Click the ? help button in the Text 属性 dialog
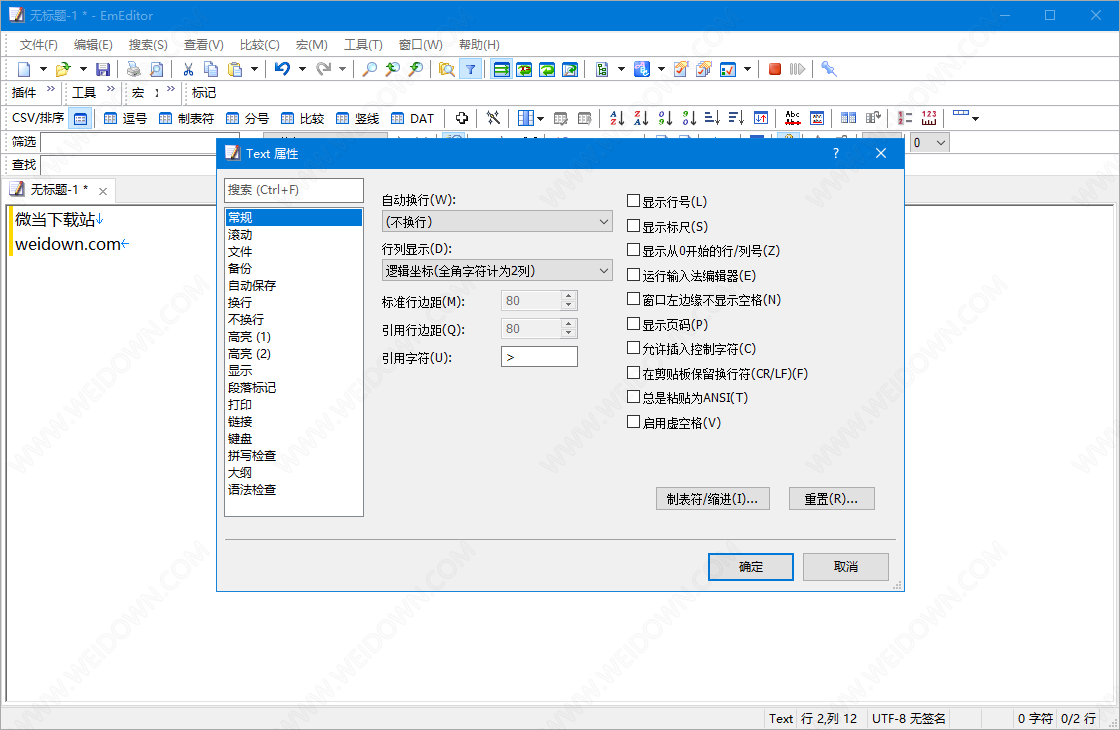Screen dimensions: 1120x730 [x=836, y=154]
